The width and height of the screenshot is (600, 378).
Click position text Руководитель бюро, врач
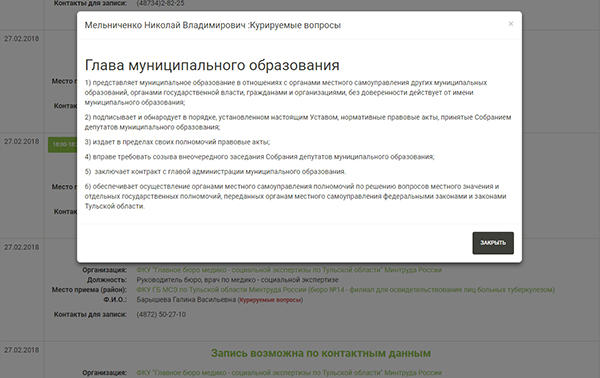[x=237, y=280]
